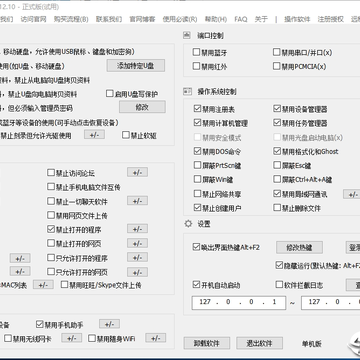This screenshot has height=360, width=360.
Task: Enable the 禁止手机电脑文件互传 checkbox
Action: tap(51, 187)
